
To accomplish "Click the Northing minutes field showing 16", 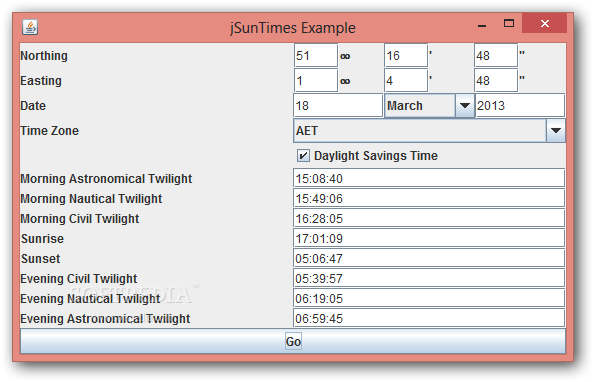I will [x=406, y=56].
